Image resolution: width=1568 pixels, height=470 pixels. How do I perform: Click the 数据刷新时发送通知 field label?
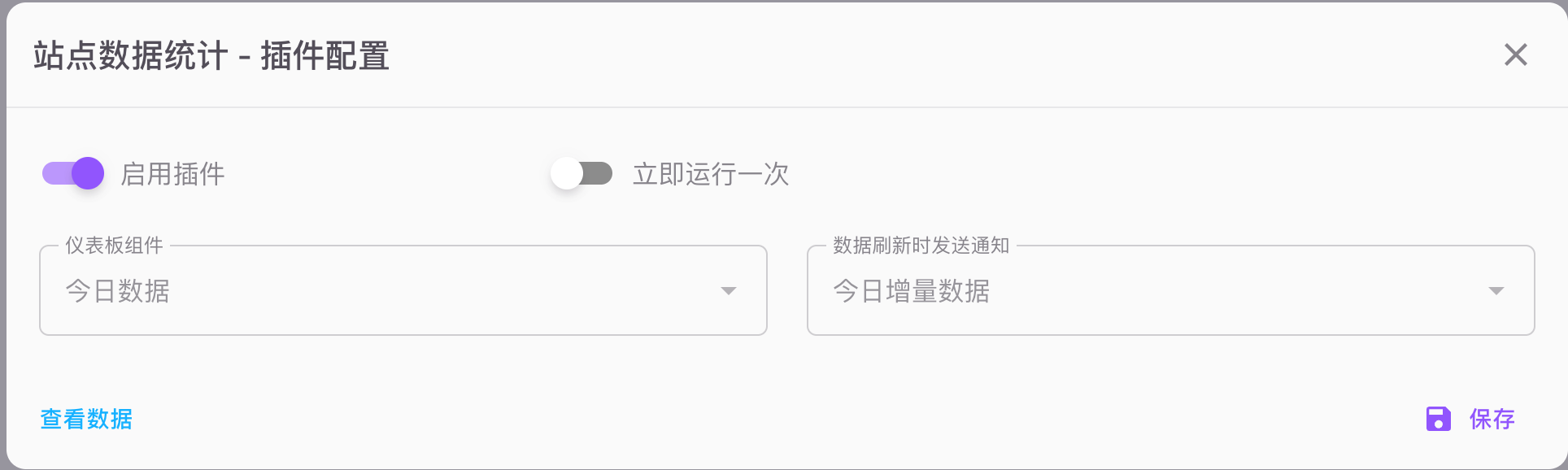click(x=921, y=246)
